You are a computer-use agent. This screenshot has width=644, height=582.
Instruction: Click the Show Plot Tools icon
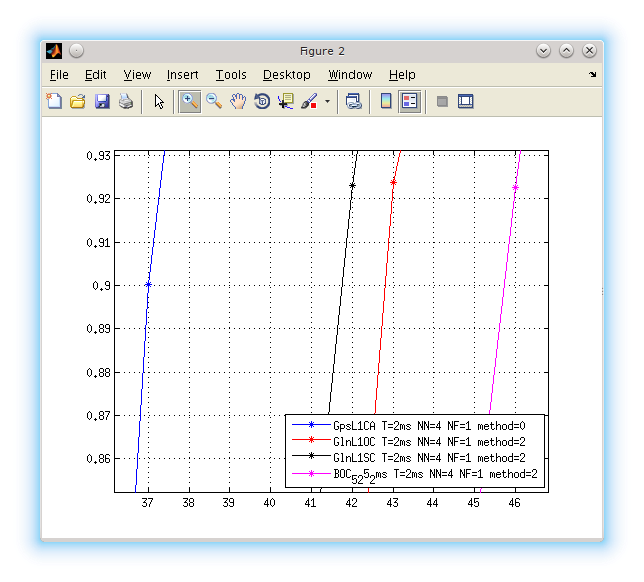coord(466,101)
